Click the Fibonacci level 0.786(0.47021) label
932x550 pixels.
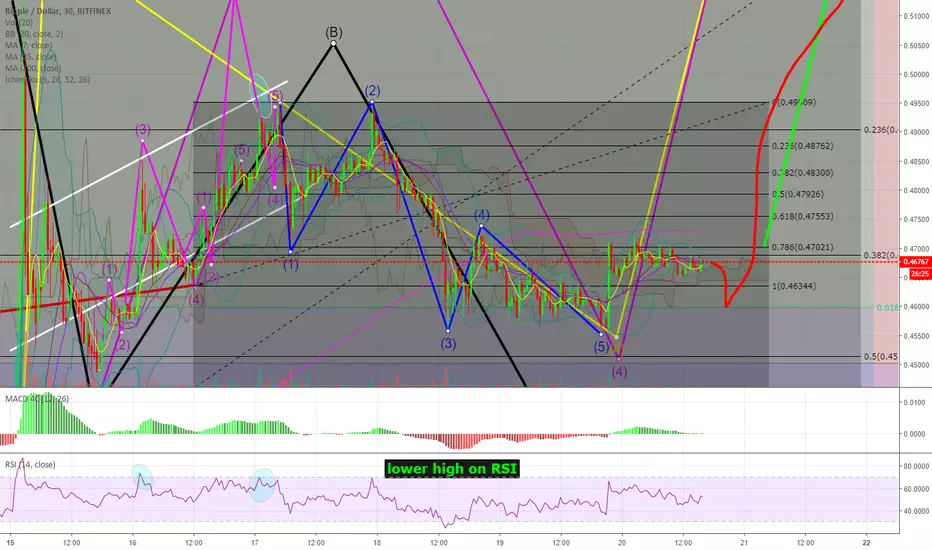click(802, 247)
